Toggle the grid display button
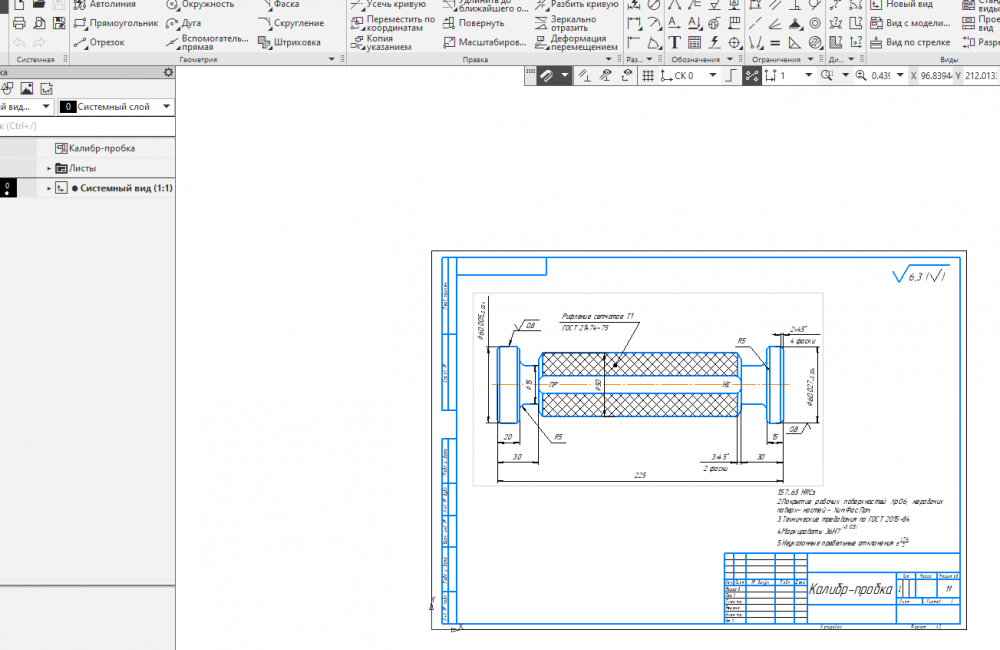Viewport: 1000px width, 650px height. [648, 76]
